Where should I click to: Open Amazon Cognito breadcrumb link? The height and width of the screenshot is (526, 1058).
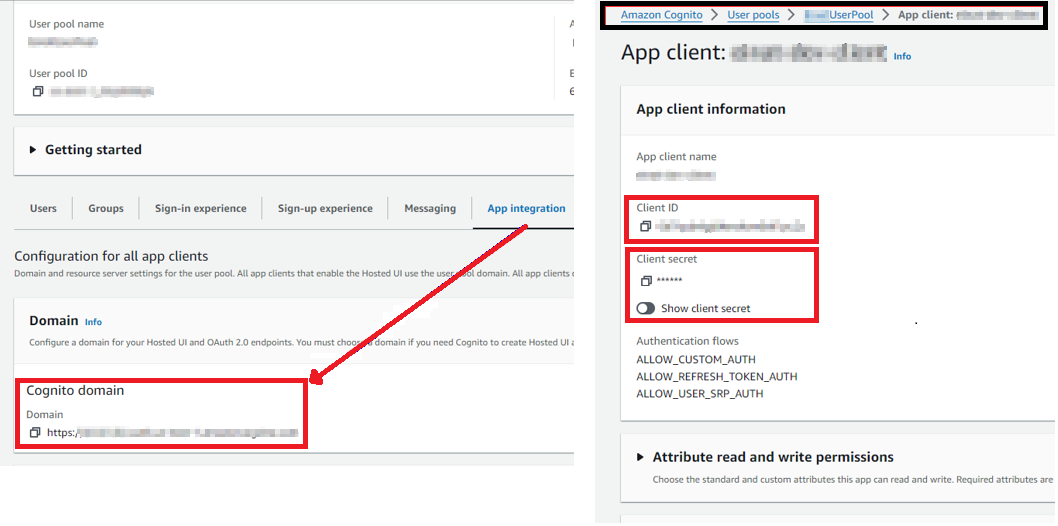point(661,15)
